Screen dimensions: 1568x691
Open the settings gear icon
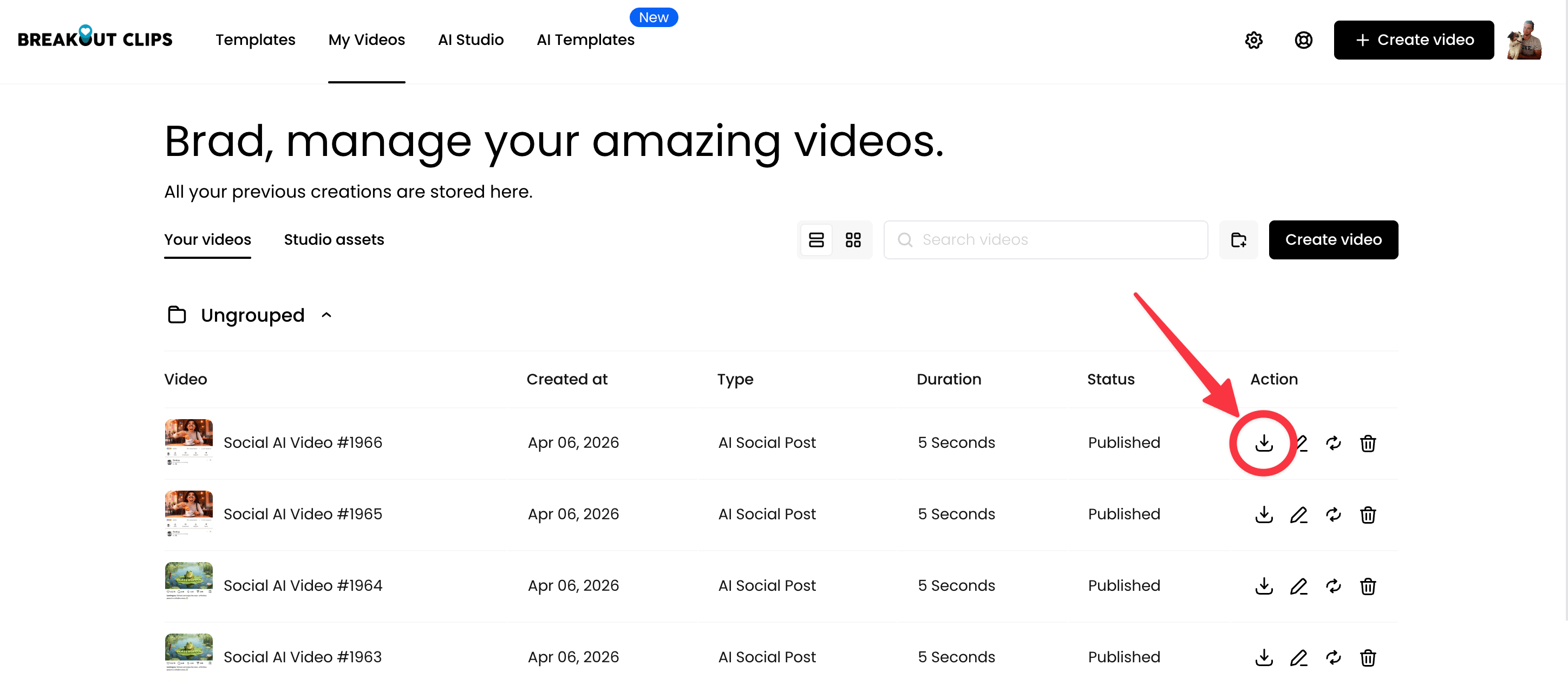tap(1253, 40)
